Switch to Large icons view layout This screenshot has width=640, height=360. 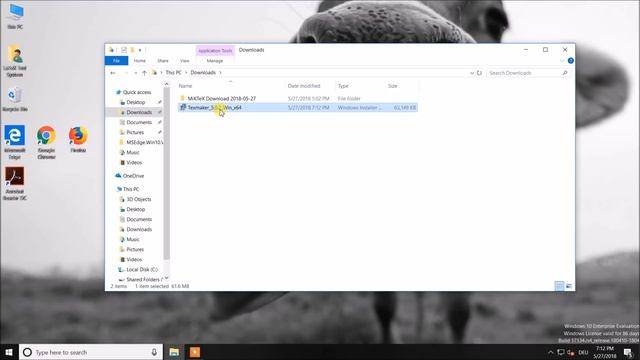tap(569, 286)
